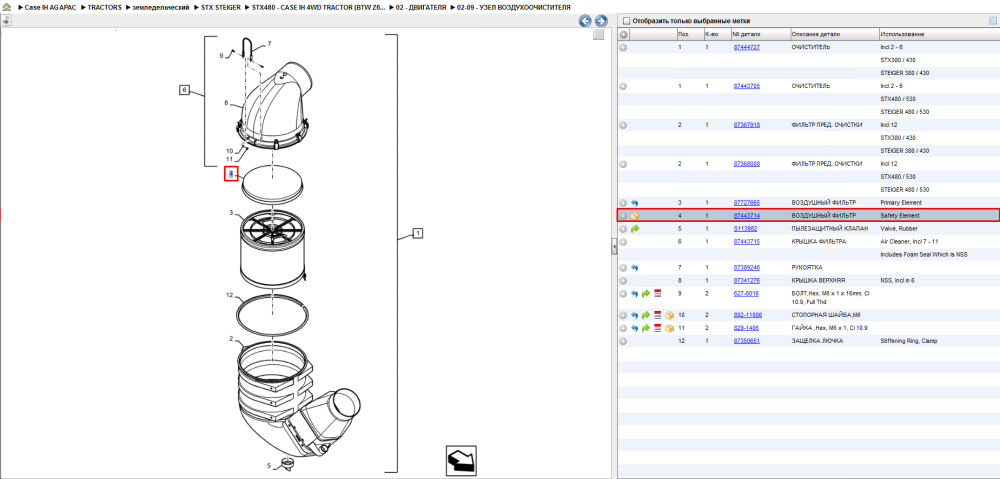This screenshot has width=1000, height=479.
Task: Select callout 6 box on the diagram
Action: point(184,90)
